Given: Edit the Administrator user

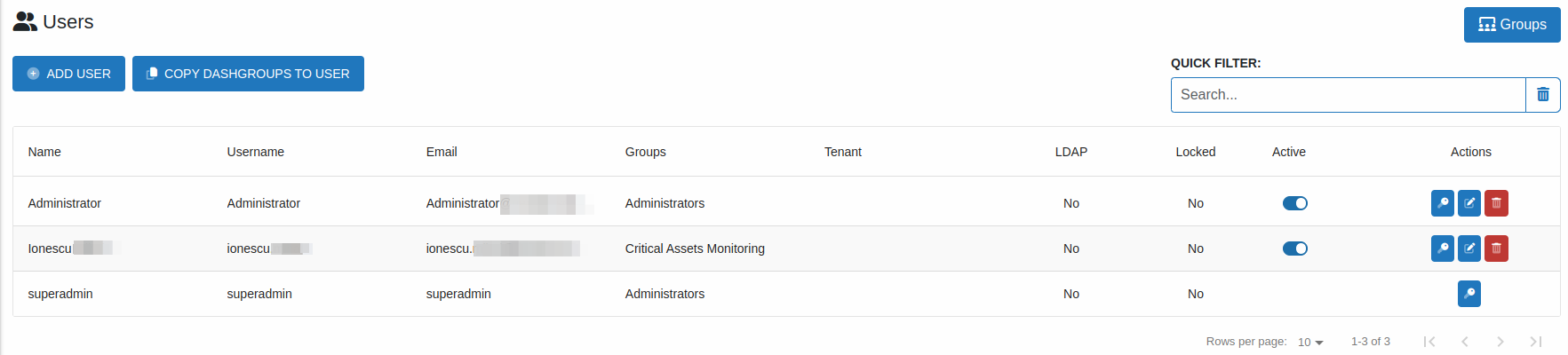Looking at the screenshot, I should pyautogui.click(x=1469, y=203).
